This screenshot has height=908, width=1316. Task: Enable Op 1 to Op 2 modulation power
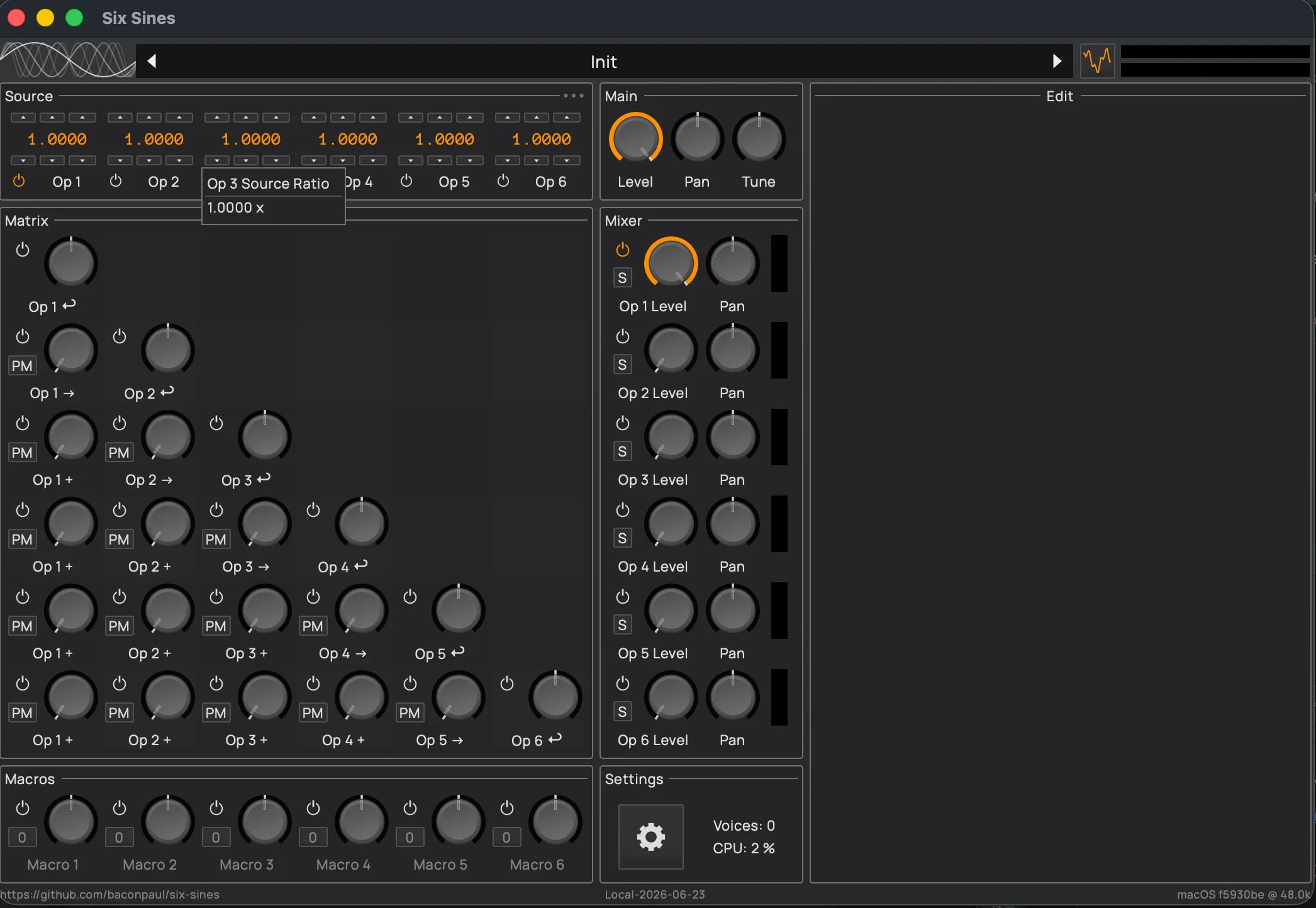[23, 336]
